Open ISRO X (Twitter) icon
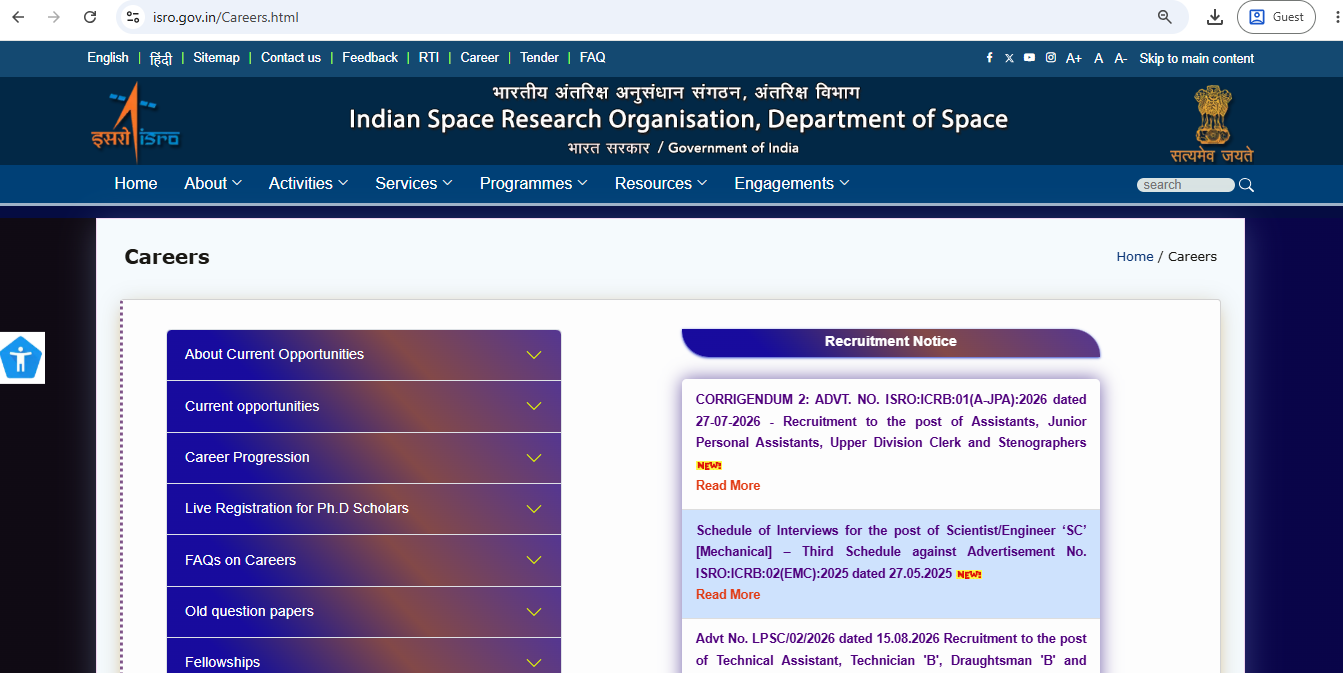1343x673 pixels. coord(1009,58)
